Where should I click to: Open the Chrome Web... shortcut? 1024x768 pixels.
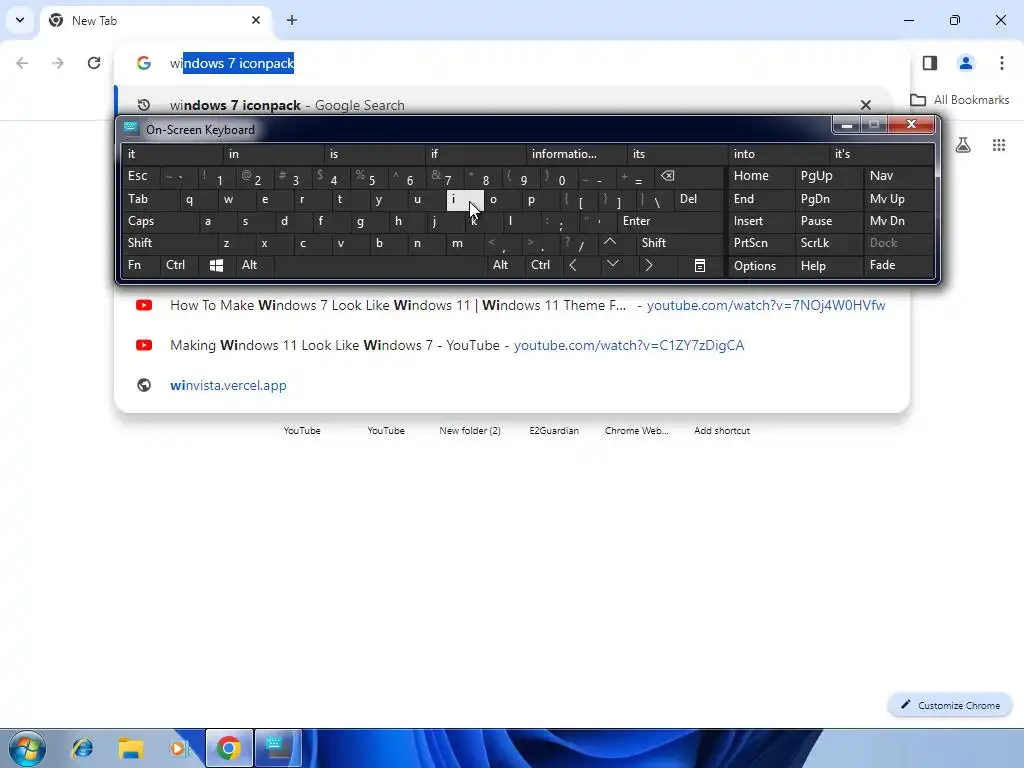[x=637, y=431]
